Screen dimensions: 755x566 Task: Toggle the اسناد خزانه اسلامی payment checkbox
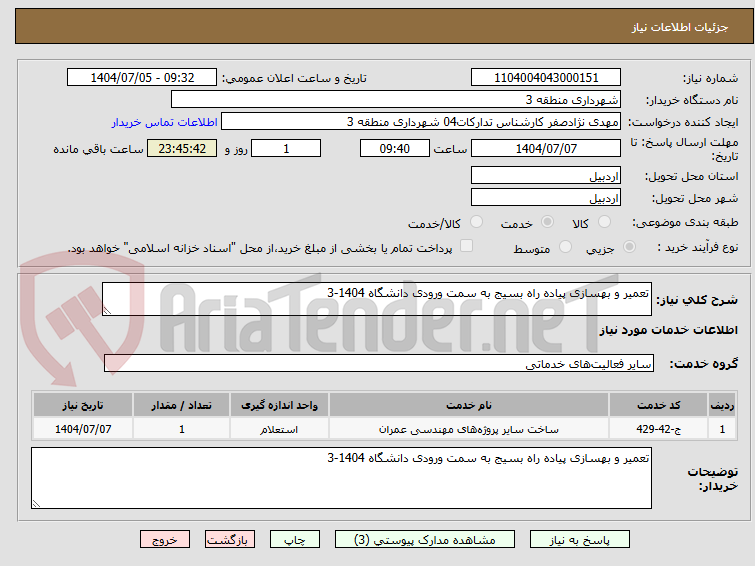click(466, 246)
